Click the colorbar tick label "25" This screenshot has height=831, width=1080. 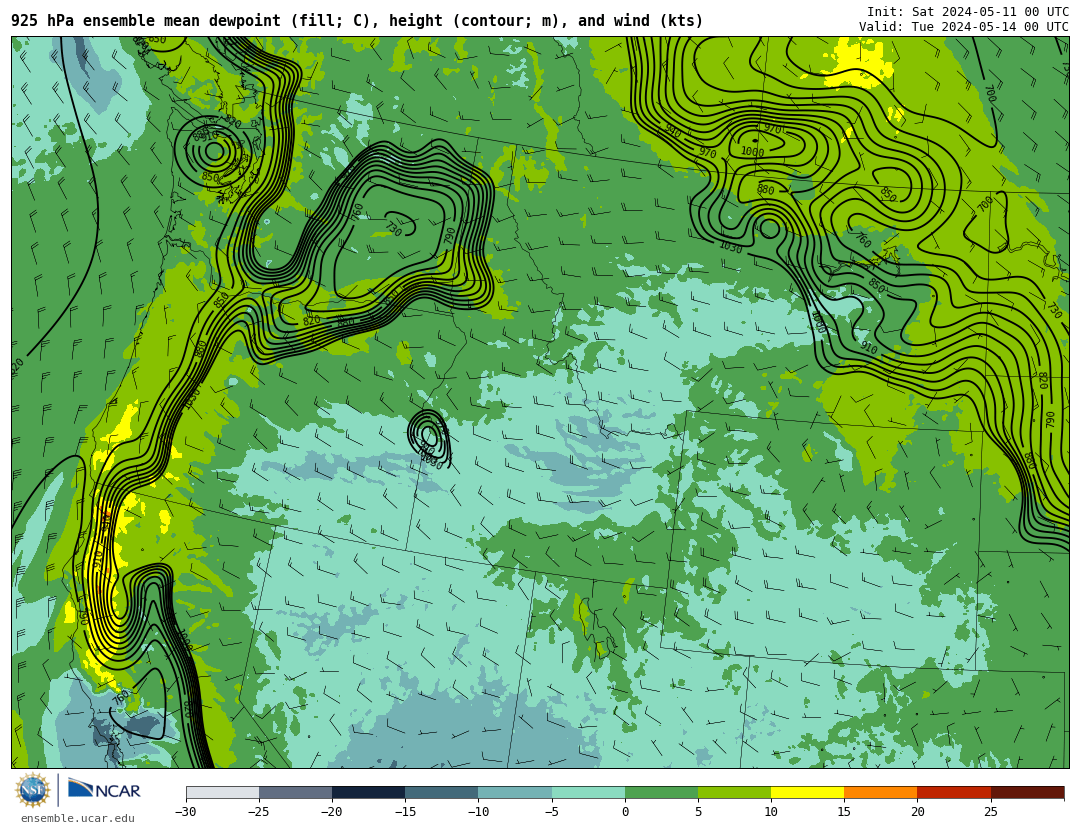tap(990, 812)
